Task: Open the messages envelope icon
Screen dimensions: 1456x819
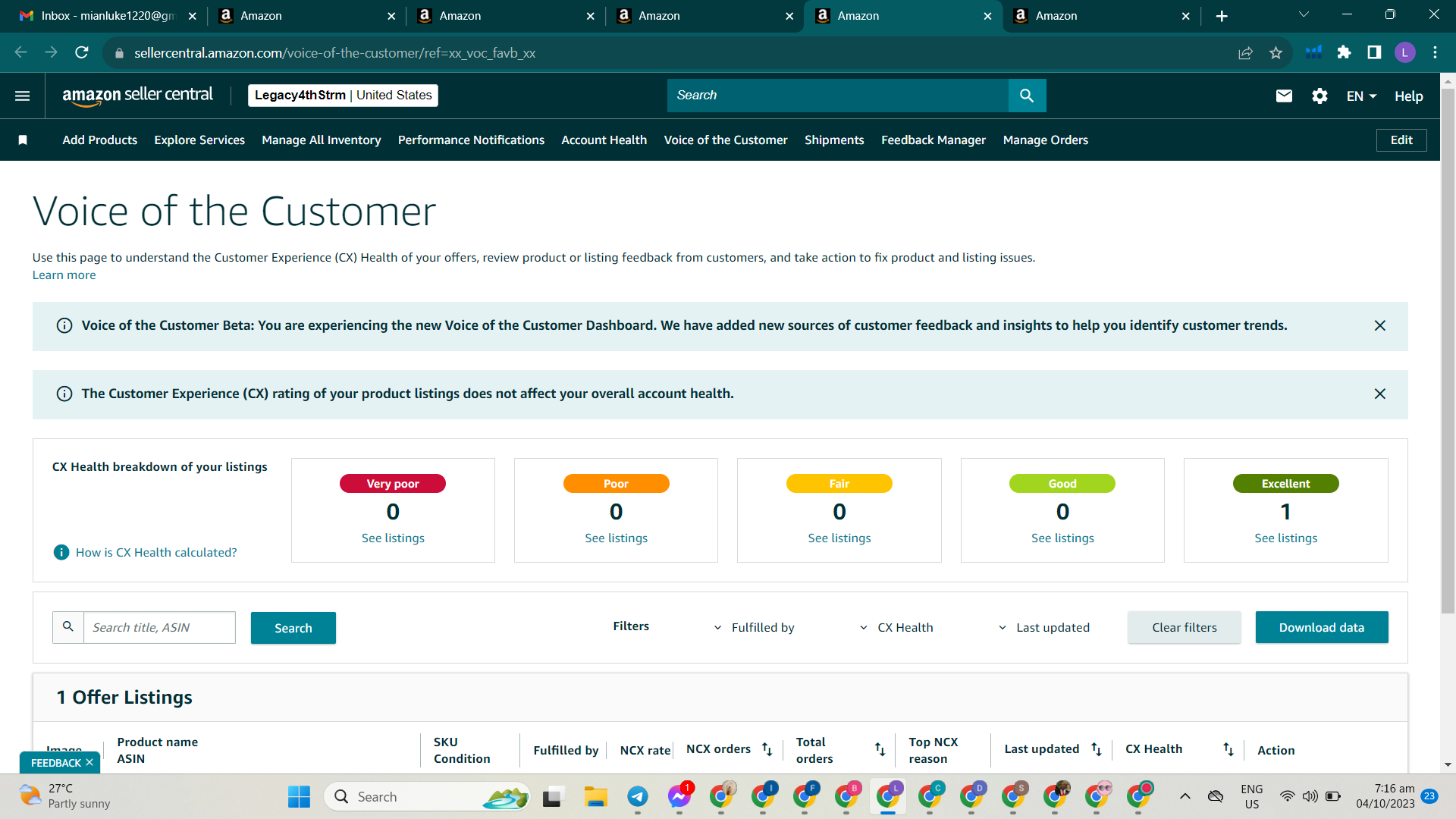Action: 1284,96
